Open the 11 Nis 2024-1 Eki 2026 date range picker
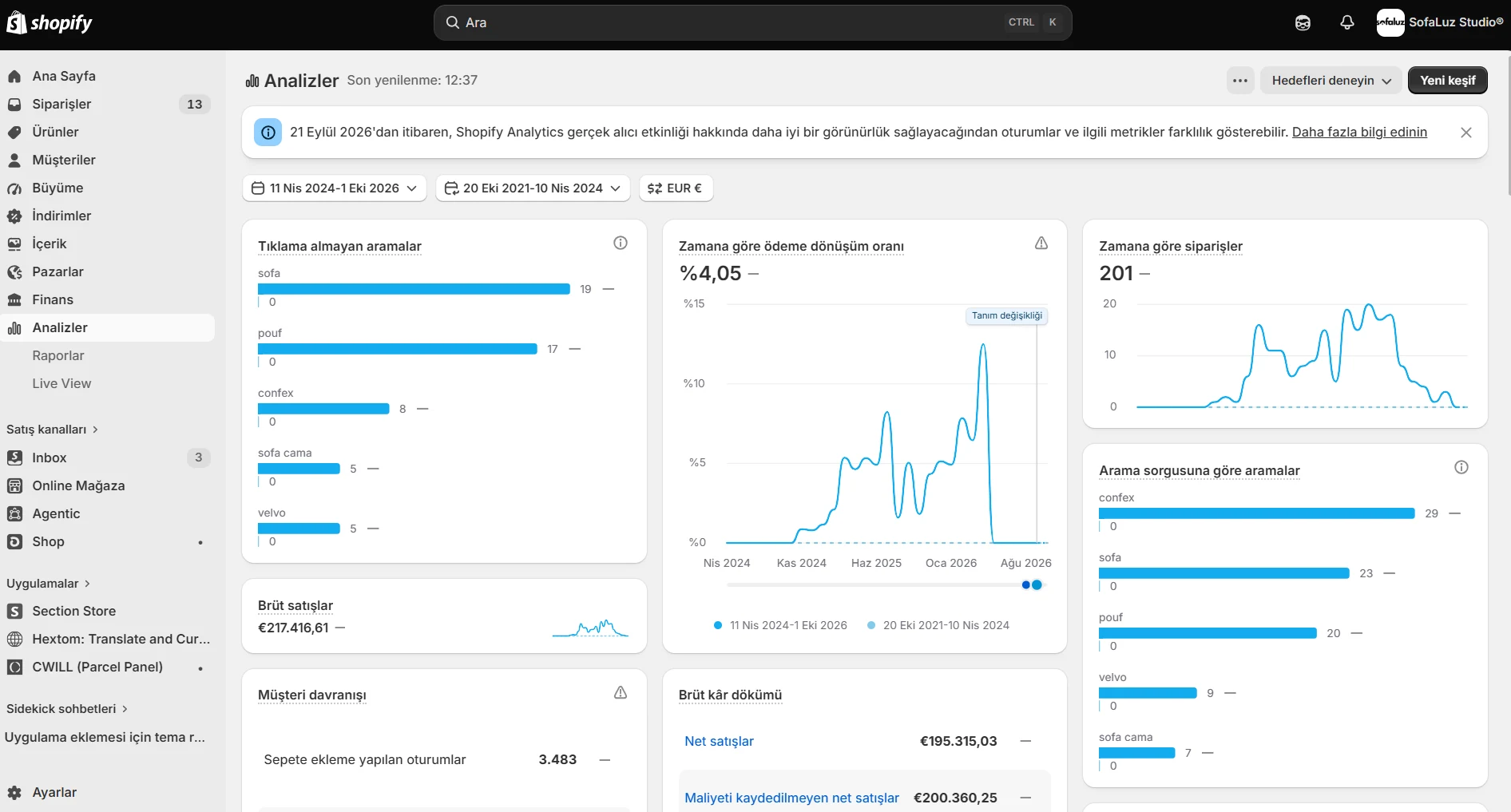The height and width of the screenshot is (812, 1511). click(x=334, y=188)
